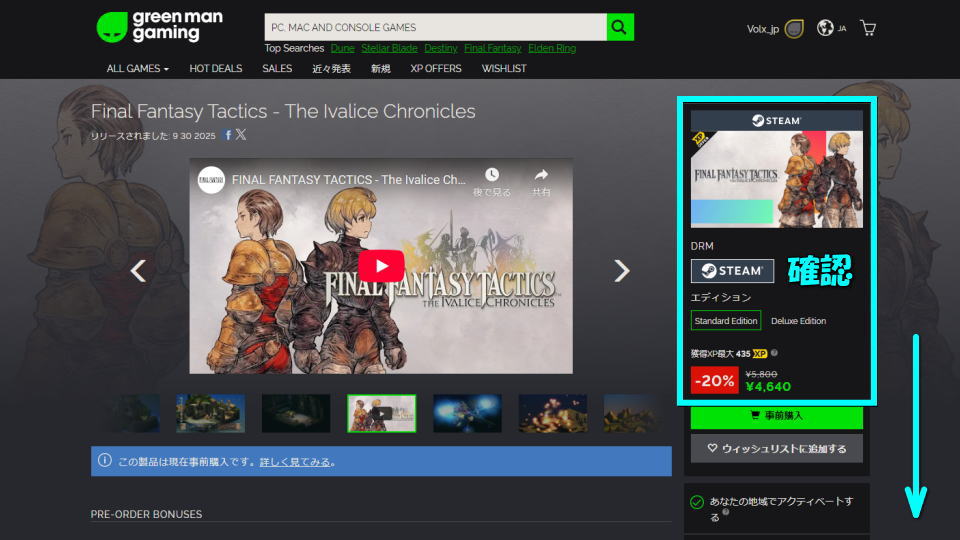Open the SALES menu item

277,69
